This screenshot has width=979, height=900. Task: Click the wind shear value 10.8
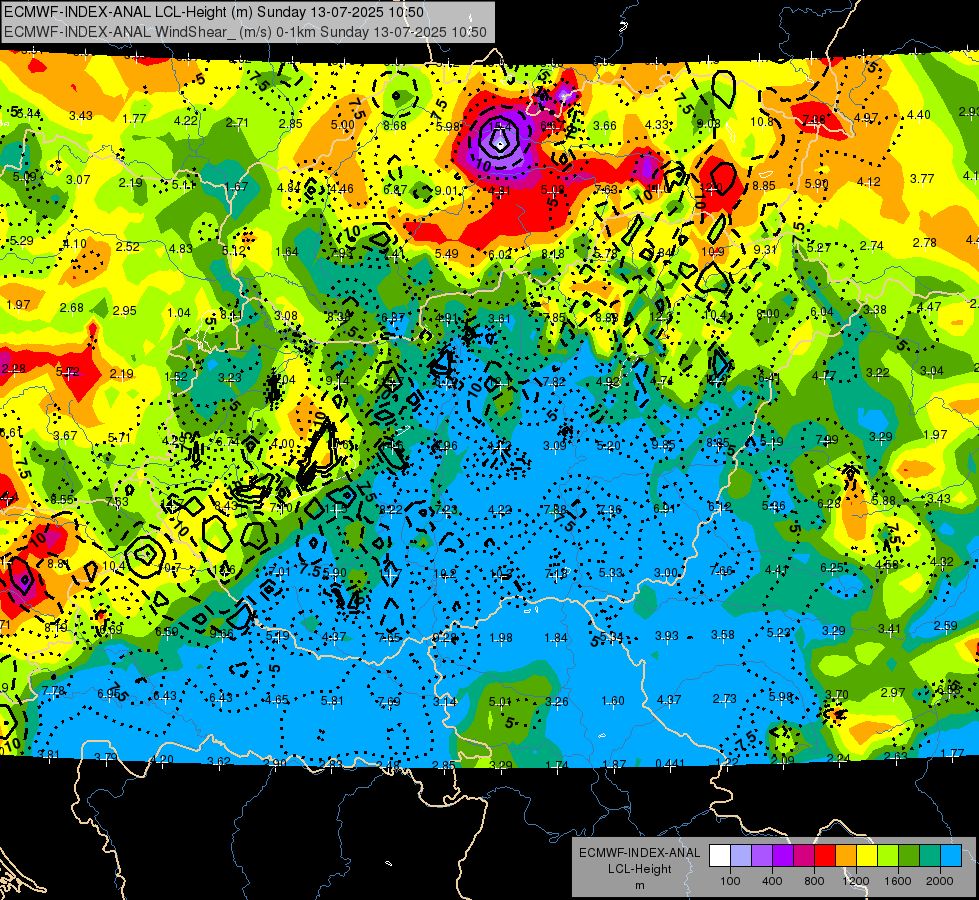point(762,122)
